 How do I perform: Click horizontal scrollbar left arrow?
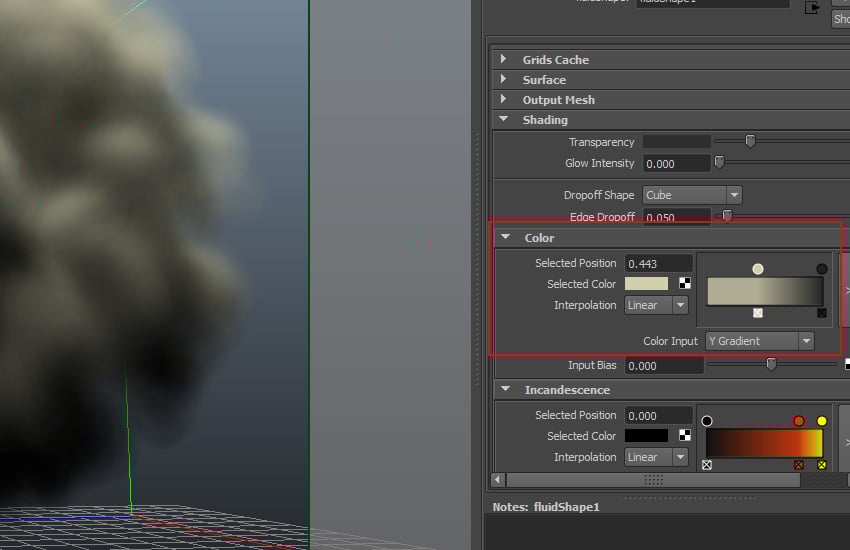coord(498,480)
